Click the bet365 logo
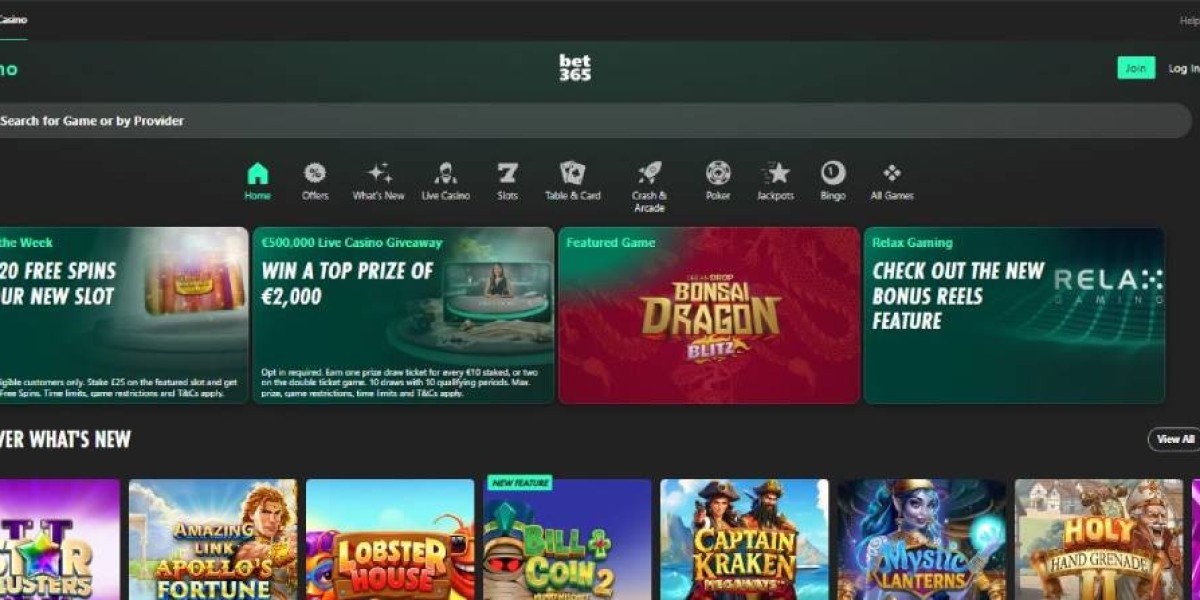 [575, 68]
